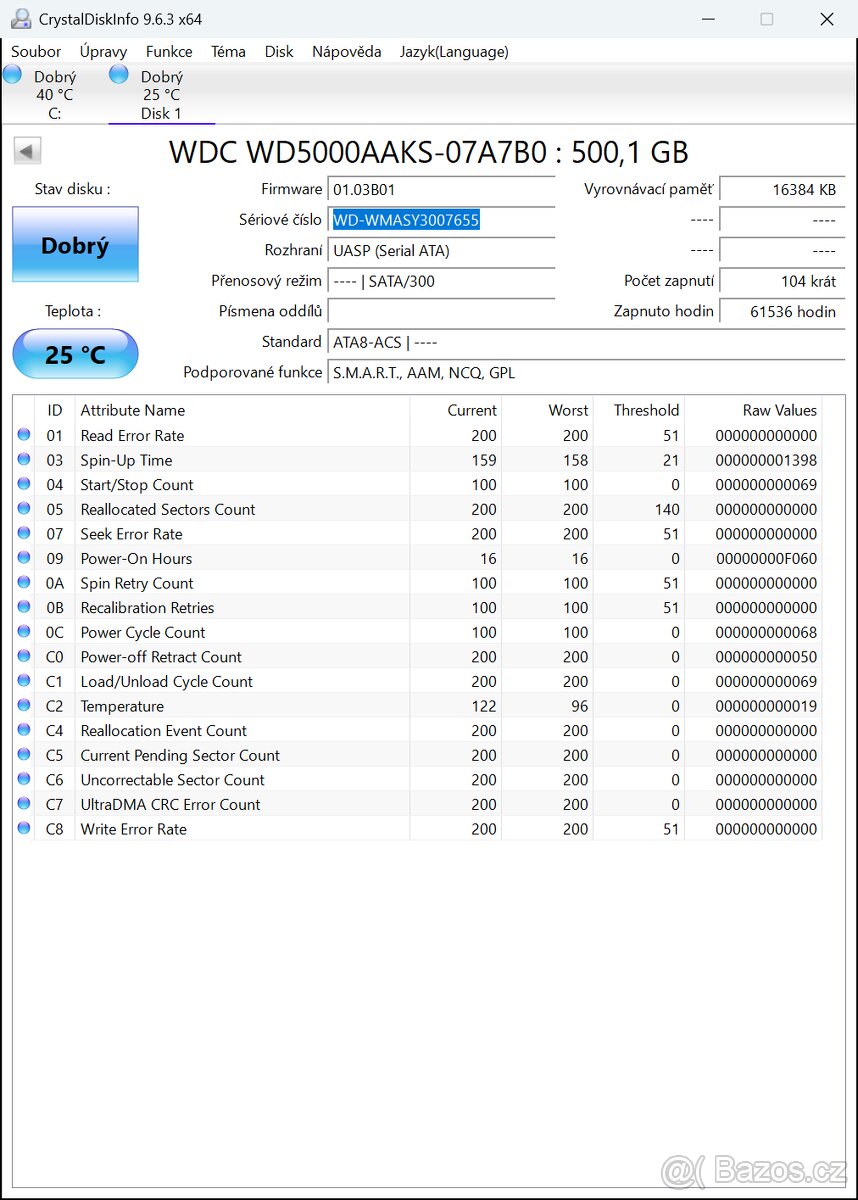This screenshot has width=858, height=1200.
Task: Click the status dot beside Temperature attribute
Action: (23, 705)
